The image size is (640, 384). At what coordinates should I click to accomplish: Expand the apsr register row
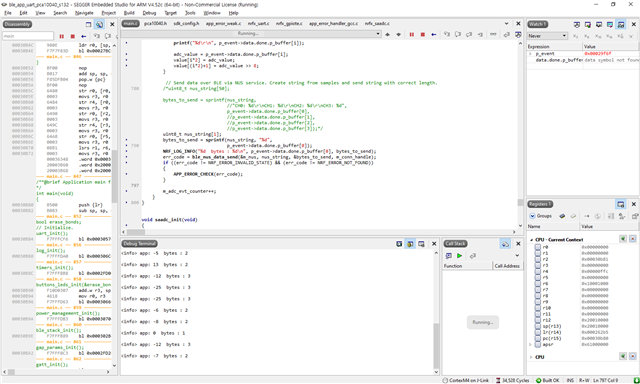[531, 344]
